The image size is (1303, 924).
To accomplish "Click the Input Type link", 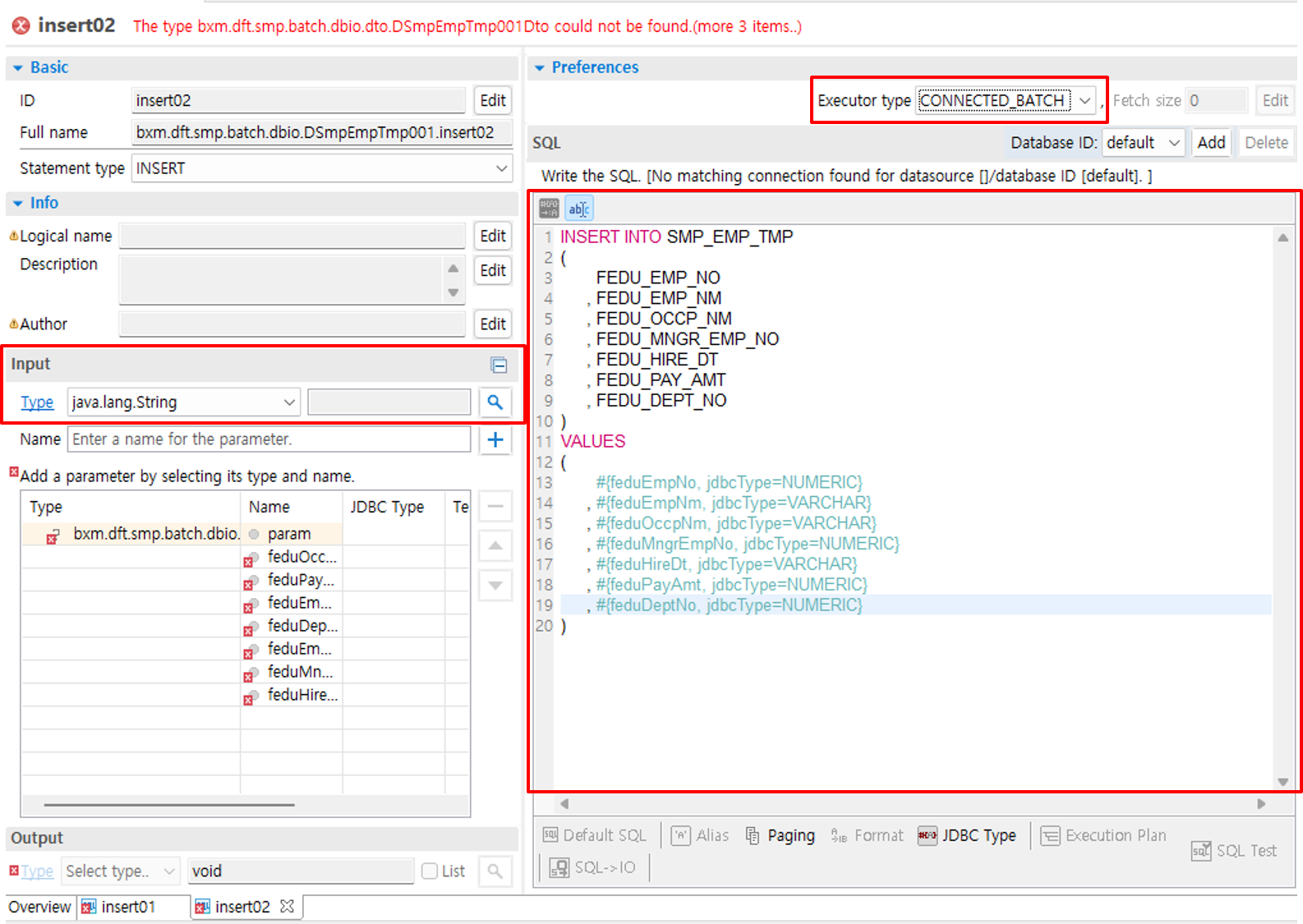I will click(x=37, y=402).
